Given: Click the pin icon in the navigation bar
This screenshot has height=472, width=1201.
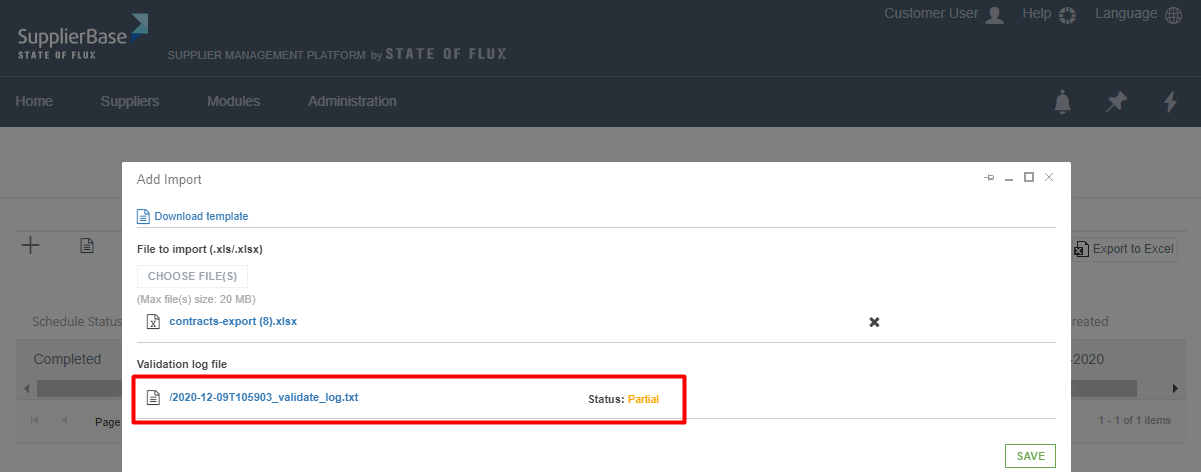Looking at the screenshot, I should tap(1116, 101).
